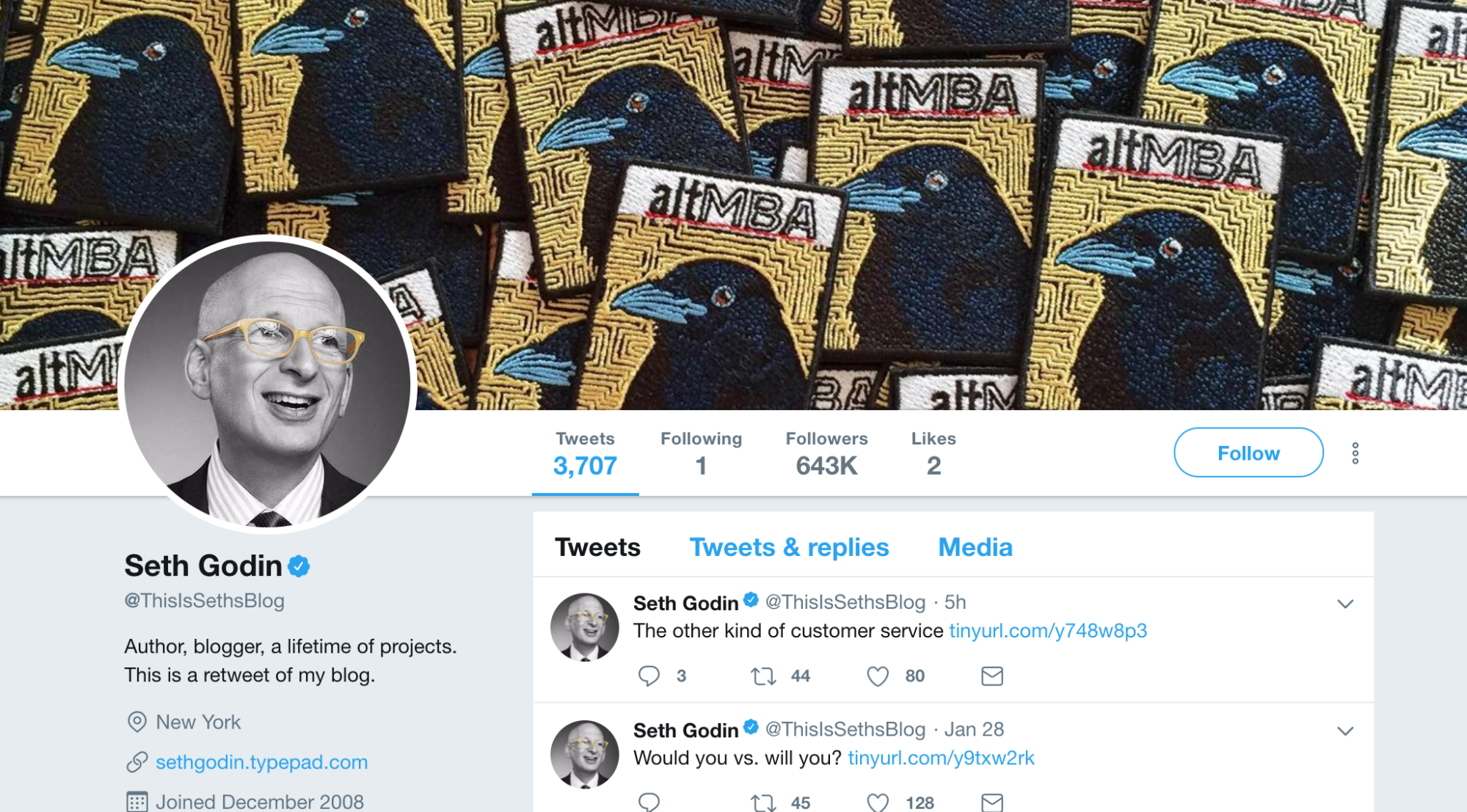This screenshot has width=1467, height=812.
Task: Reply to the Jan 28 tweet
Action: [x=649, y=802]
